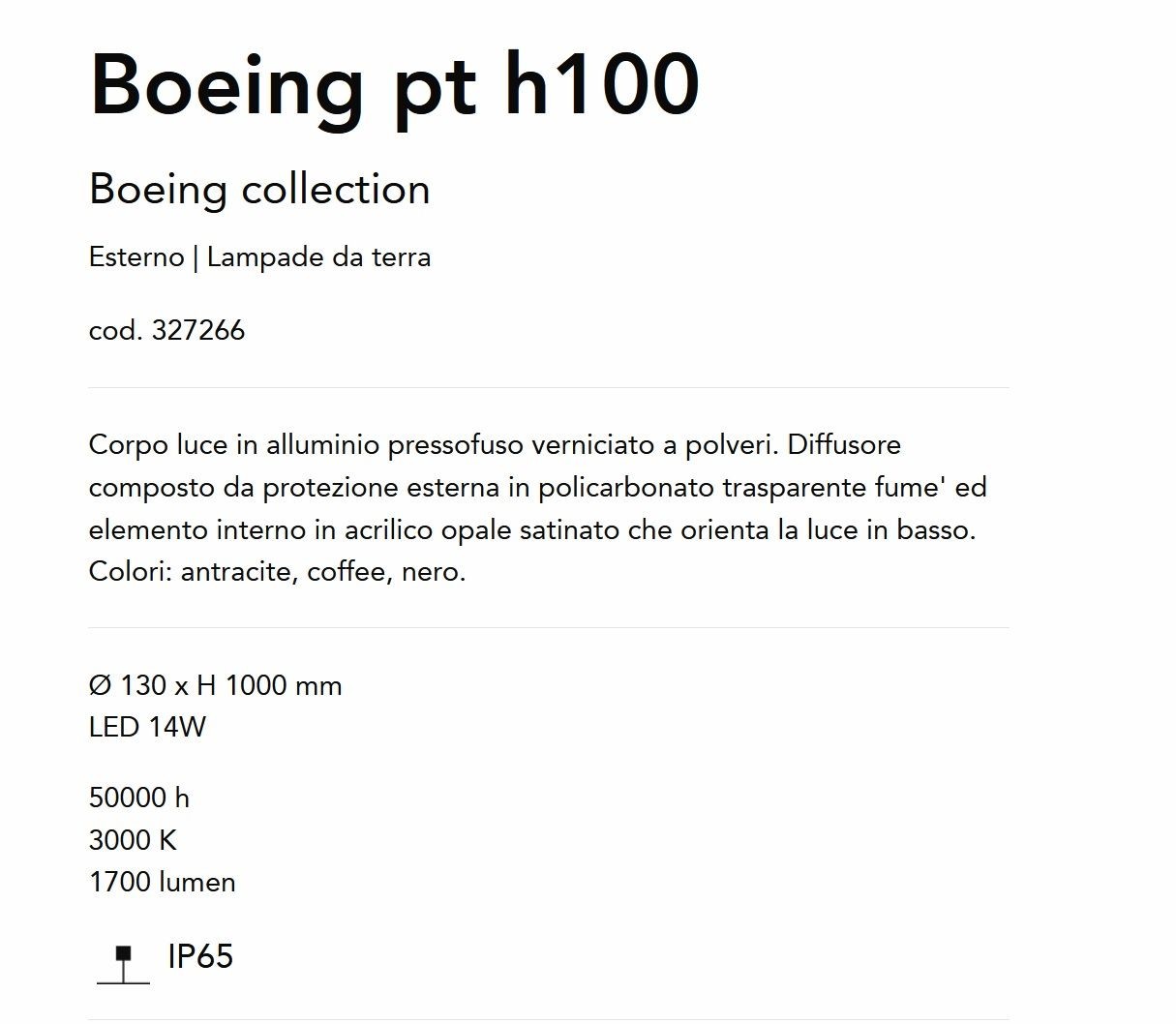Open Lampade da terra category
This screenshot has width=1176, height=1024.
pyautogui.click(x=318, y=257)
